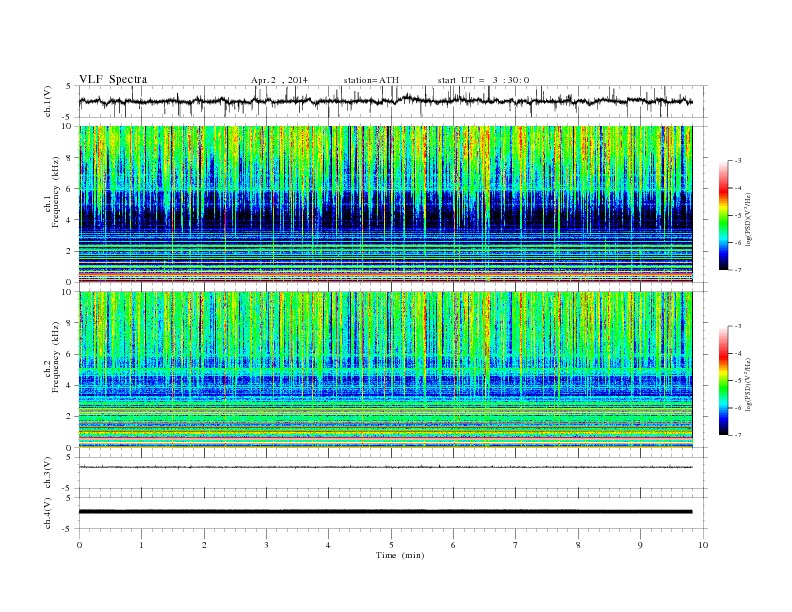Click the time axis tick label "1"
Screen dimensions: 792x612
(x=142, y=545)
